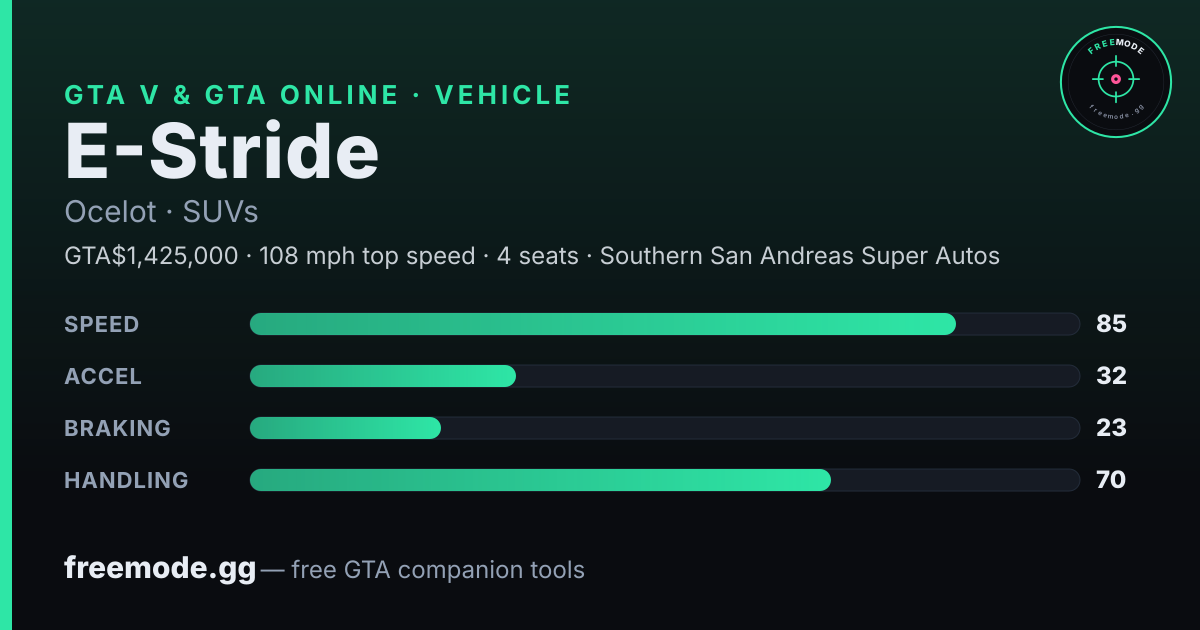Click the GTA$1,425,000 price details line
The width and height of the screenshot is (1200, 630).
pos(532,256)
